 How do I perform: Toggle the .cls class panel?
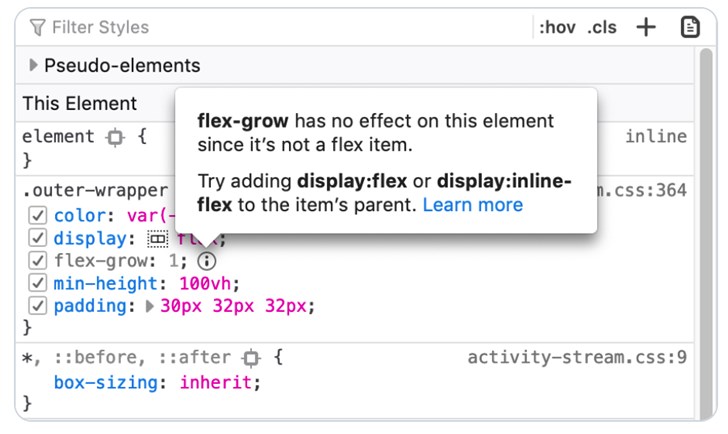pyautogui.click(x=602, y=27)
